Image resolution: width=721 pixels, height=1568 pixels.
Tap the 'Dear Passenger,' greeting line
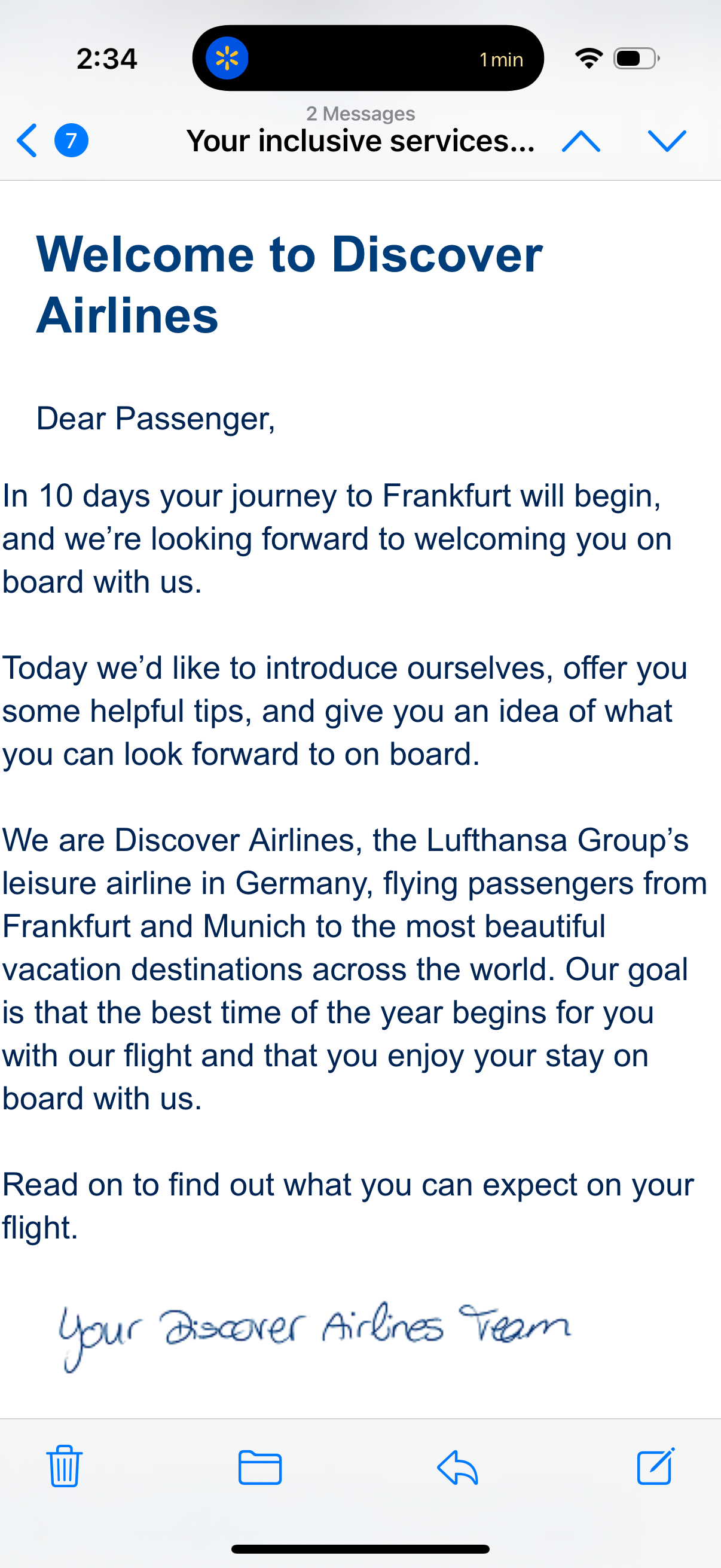coord(156,419)
